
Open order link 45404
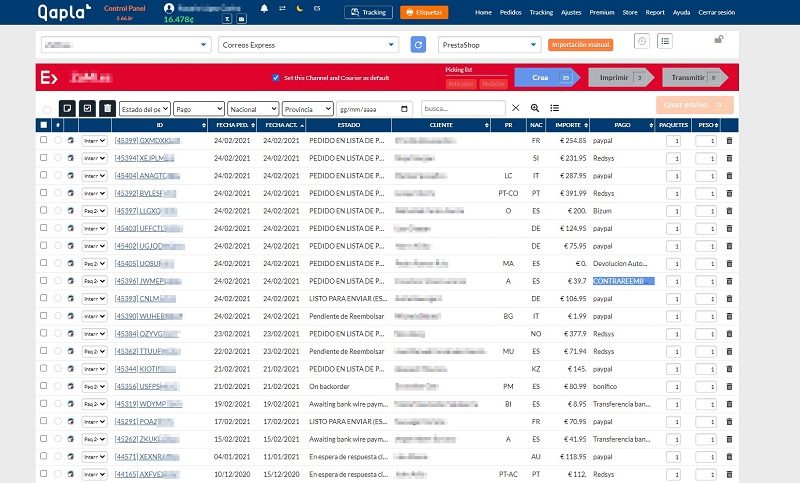(x=147, y=175)
